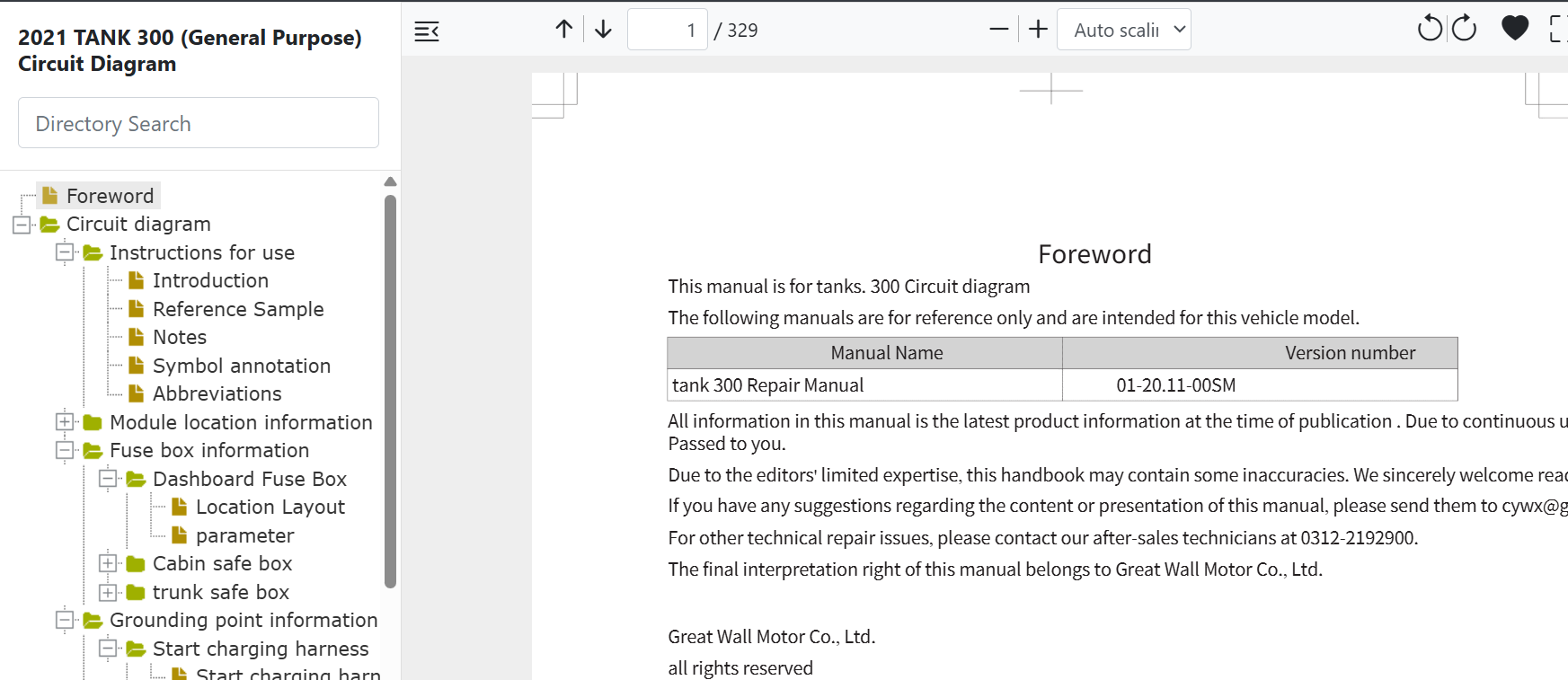Zoom out with the minus icon
This screenshot has height=680, width=1568.
pos(998,30)
